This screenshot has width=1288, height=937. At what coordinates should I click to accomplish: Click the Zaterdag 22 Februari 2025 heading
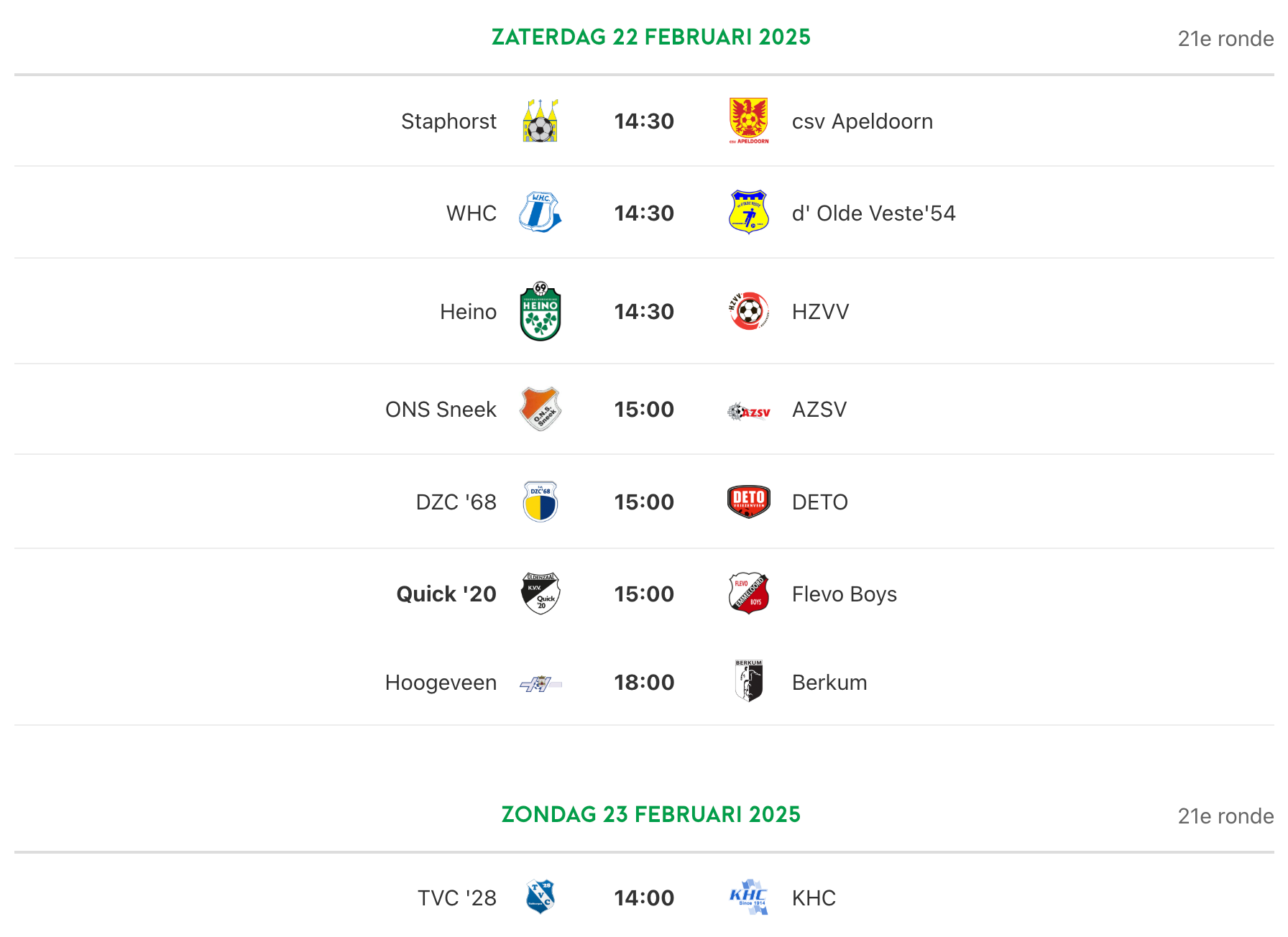[651, 37]
